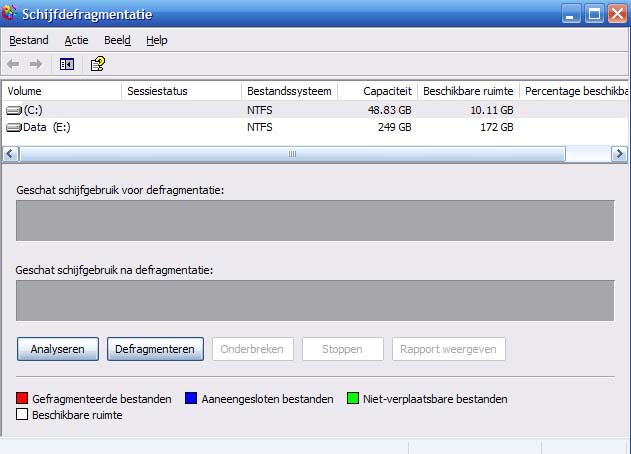Sort by Sessiestatus column header
This screenshot has width=631, height=454.
tap(181, 91)
